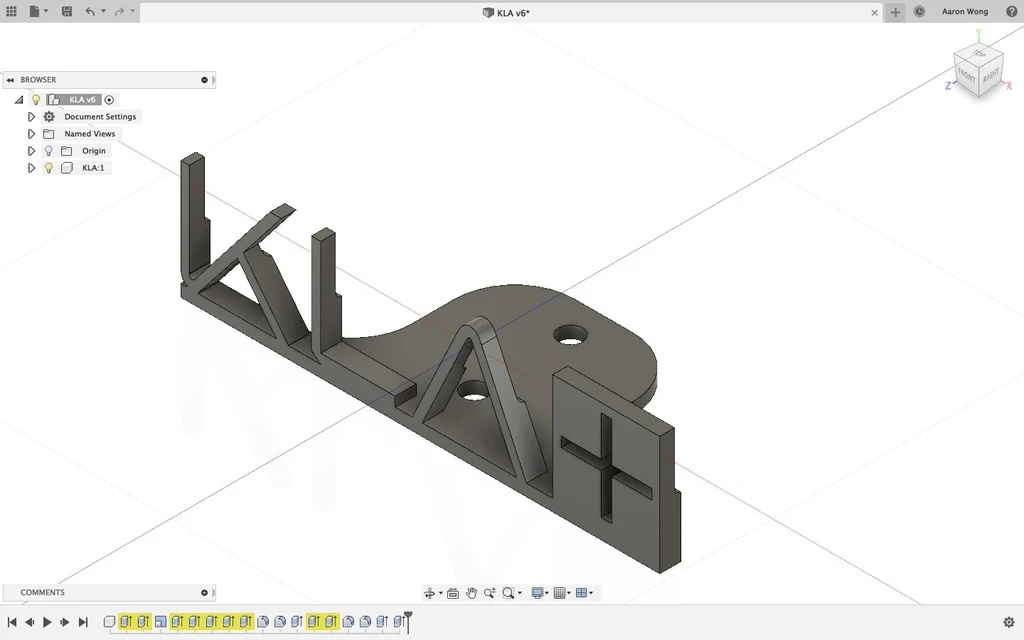Add a comment with the plus icon

(204, 593)
